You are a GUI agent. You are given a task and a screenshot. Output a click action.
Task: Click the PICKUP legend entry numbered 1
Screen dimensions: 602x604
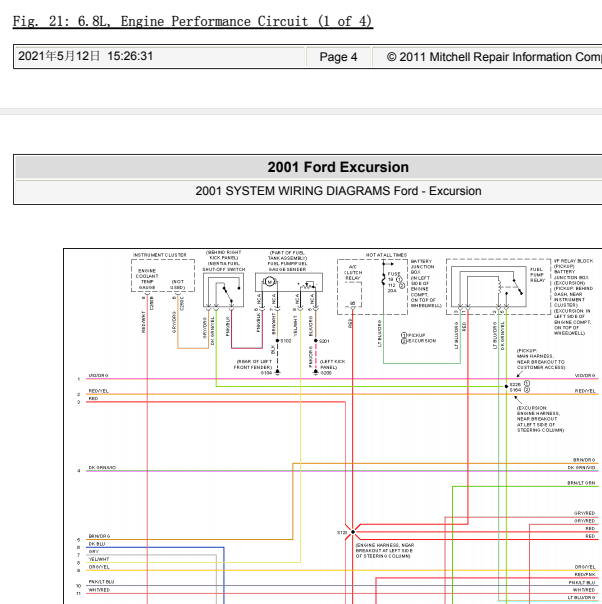click(x=413, y=335)
